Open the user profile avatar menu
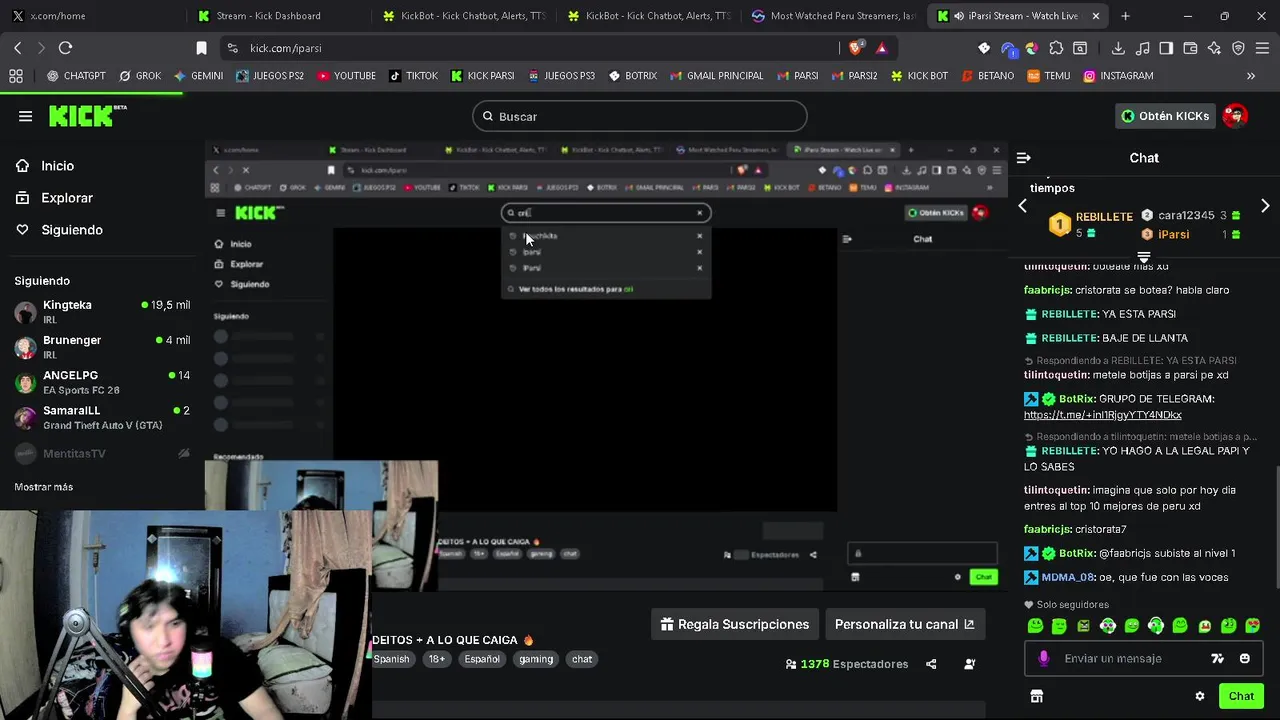The width and height of the screenshot is (1280, 720). click(1235, 116)
